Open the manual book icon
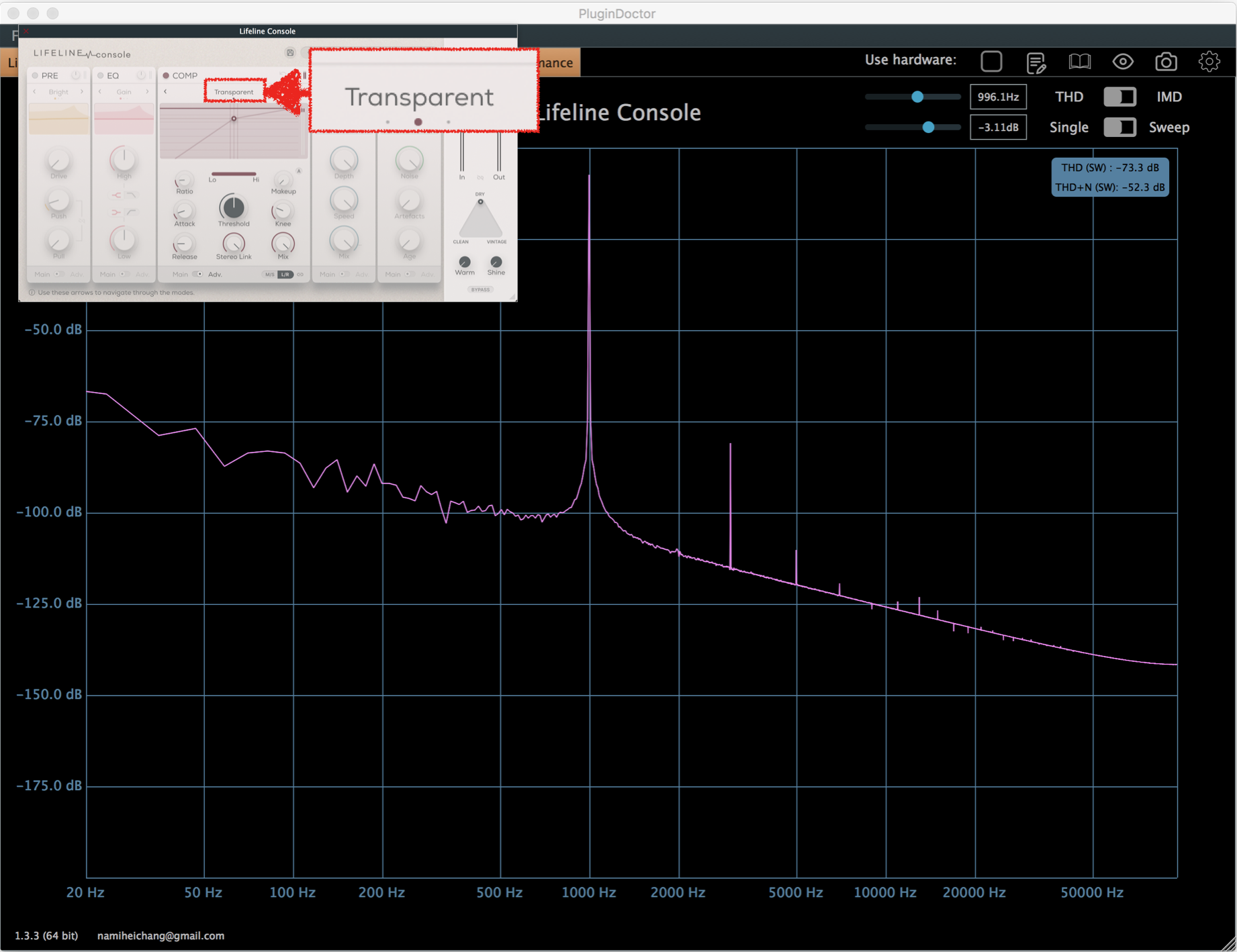 coord(1079,62)
